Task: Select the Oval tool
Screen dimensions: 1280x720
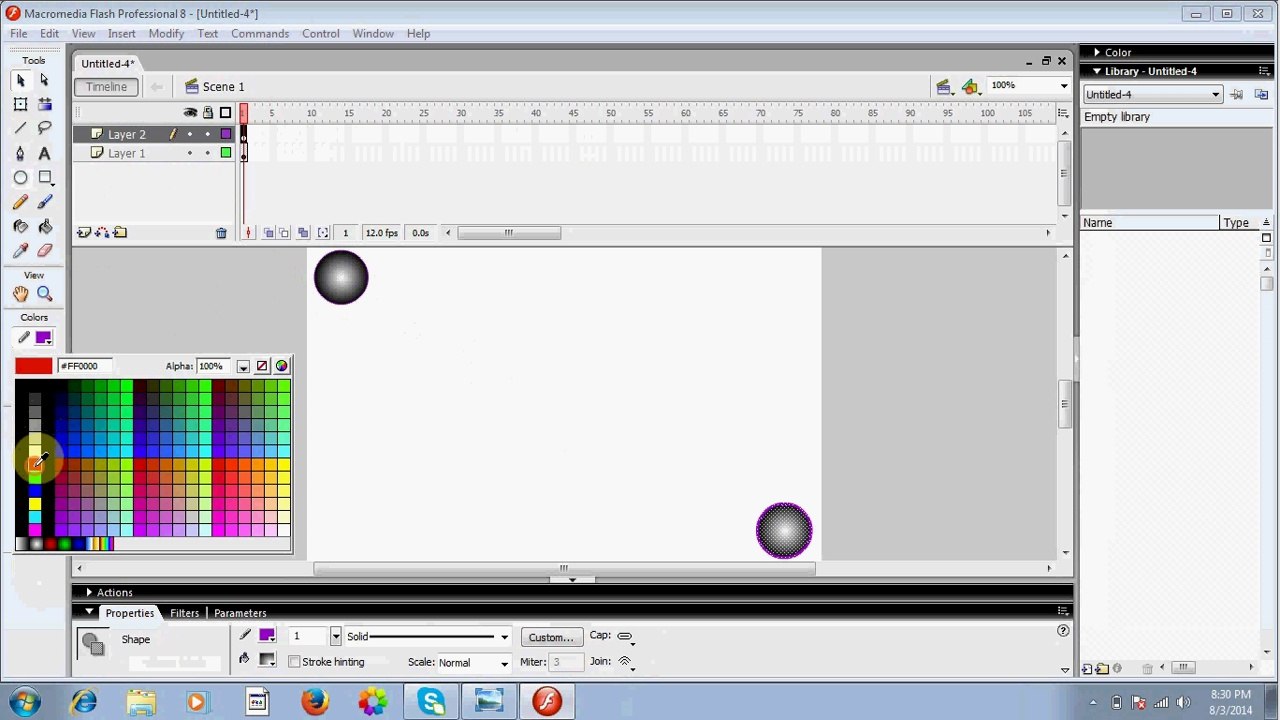Action: 20,177
